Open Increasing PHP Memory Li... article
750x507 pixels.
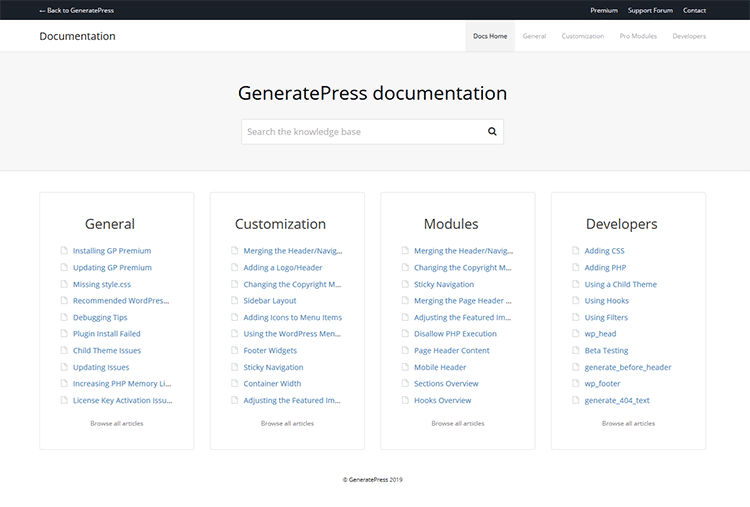[x=122, y=384]
